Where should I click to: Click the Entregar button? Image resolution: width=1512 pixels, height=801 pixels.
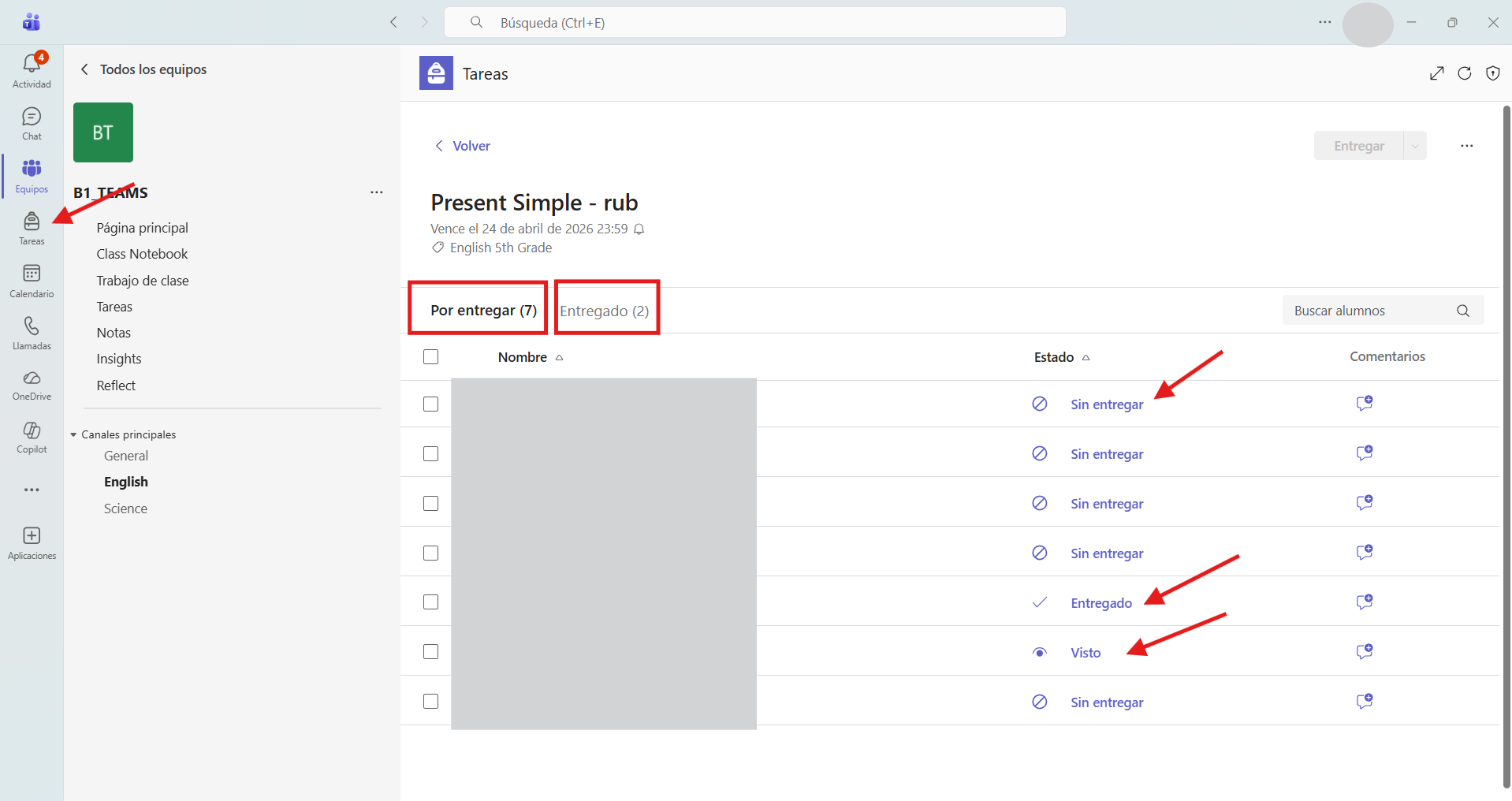1359,146
